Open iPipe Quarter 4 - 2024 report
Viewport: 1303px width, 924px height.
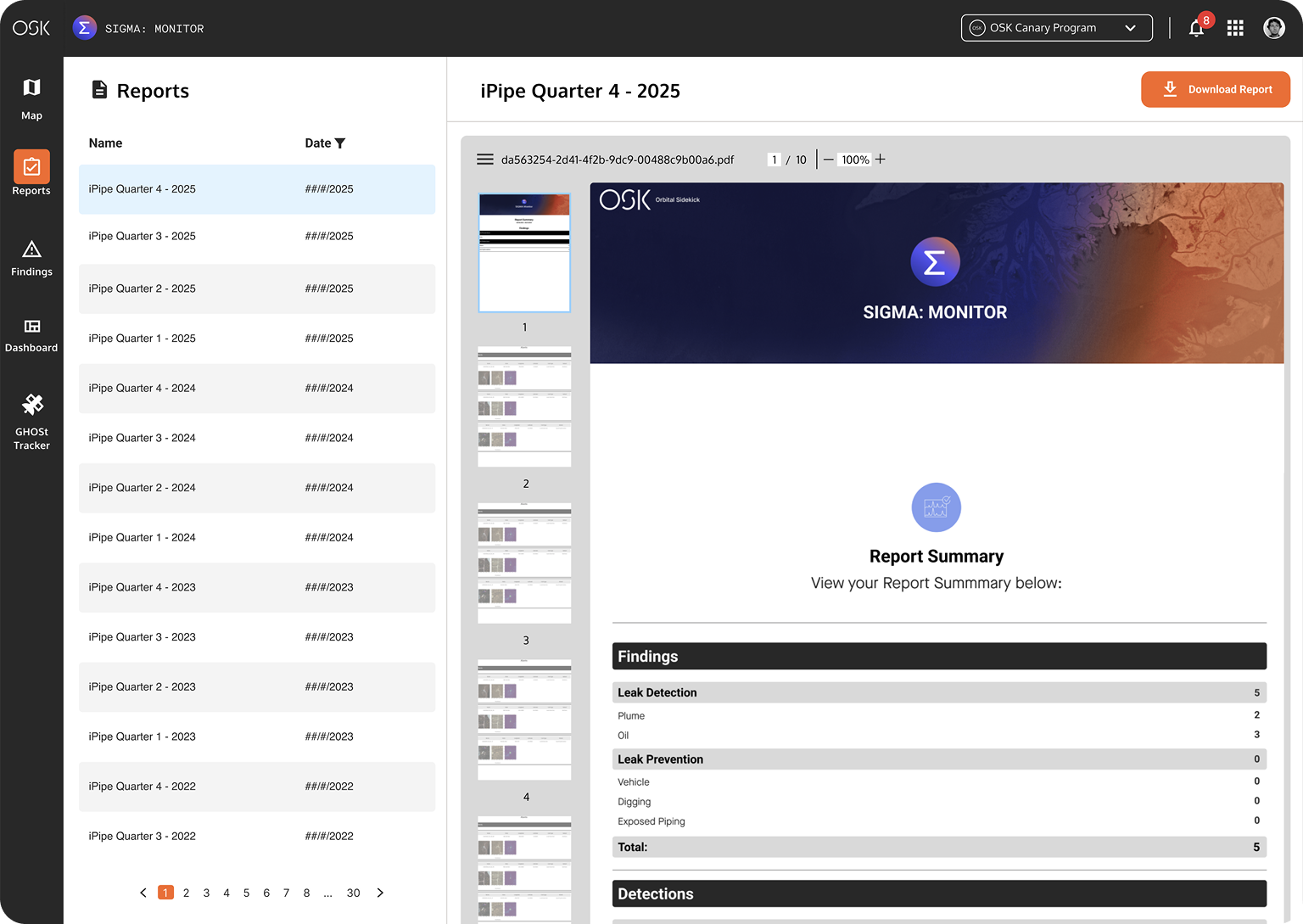coord(257,388)
